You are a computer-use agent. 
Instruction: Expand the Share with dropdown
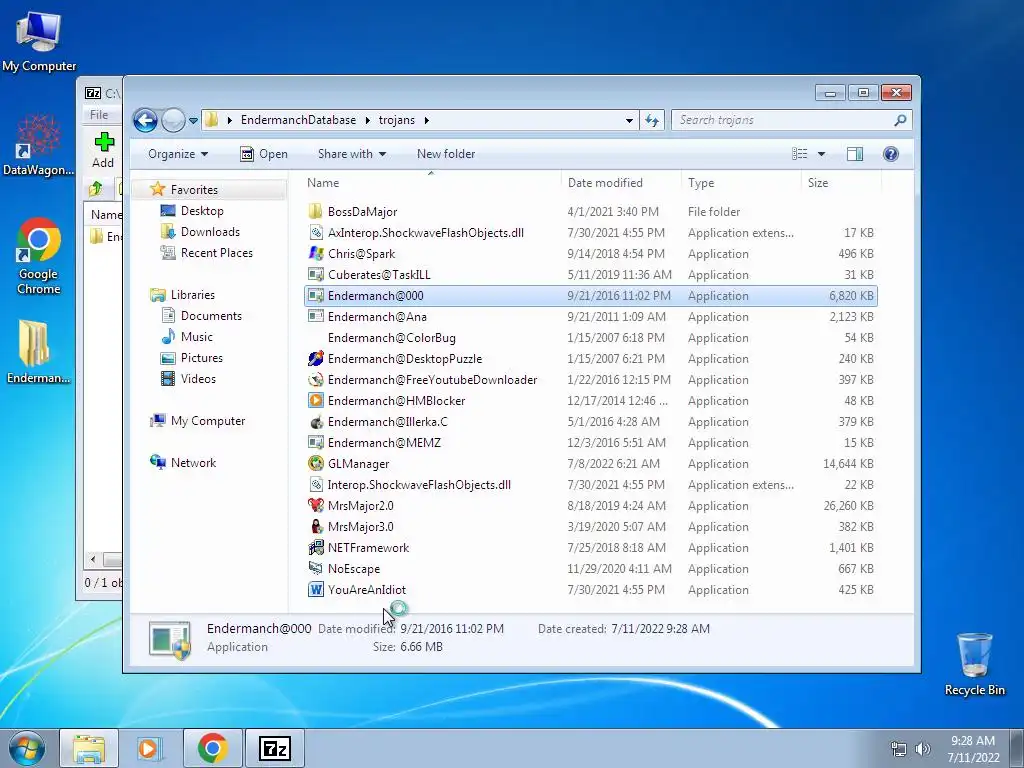[352, 154]
